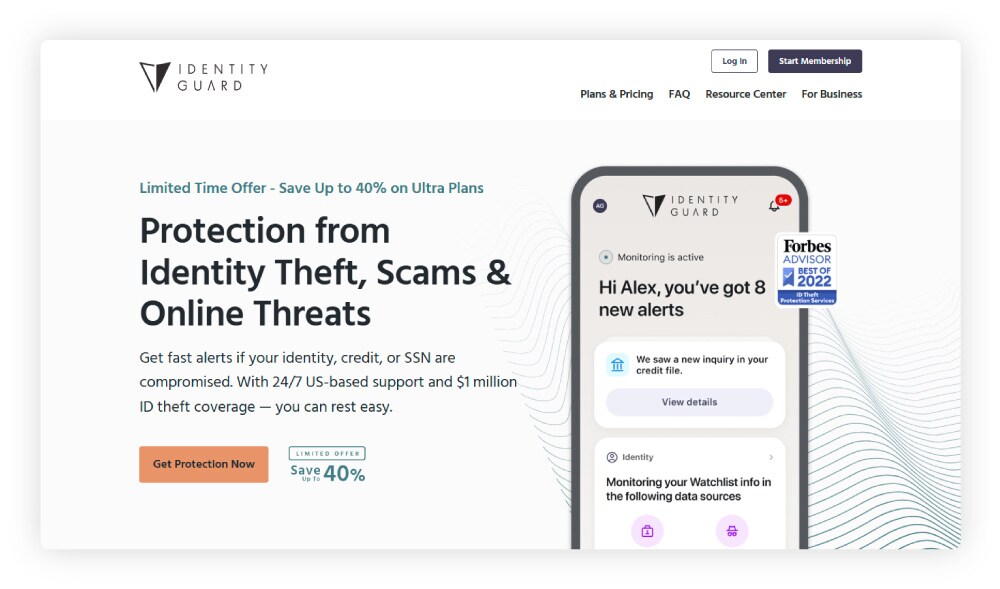Click Get Protection Now
Image resolution: width=1000 pixels, height=589 pixels.
coord(203,464)
